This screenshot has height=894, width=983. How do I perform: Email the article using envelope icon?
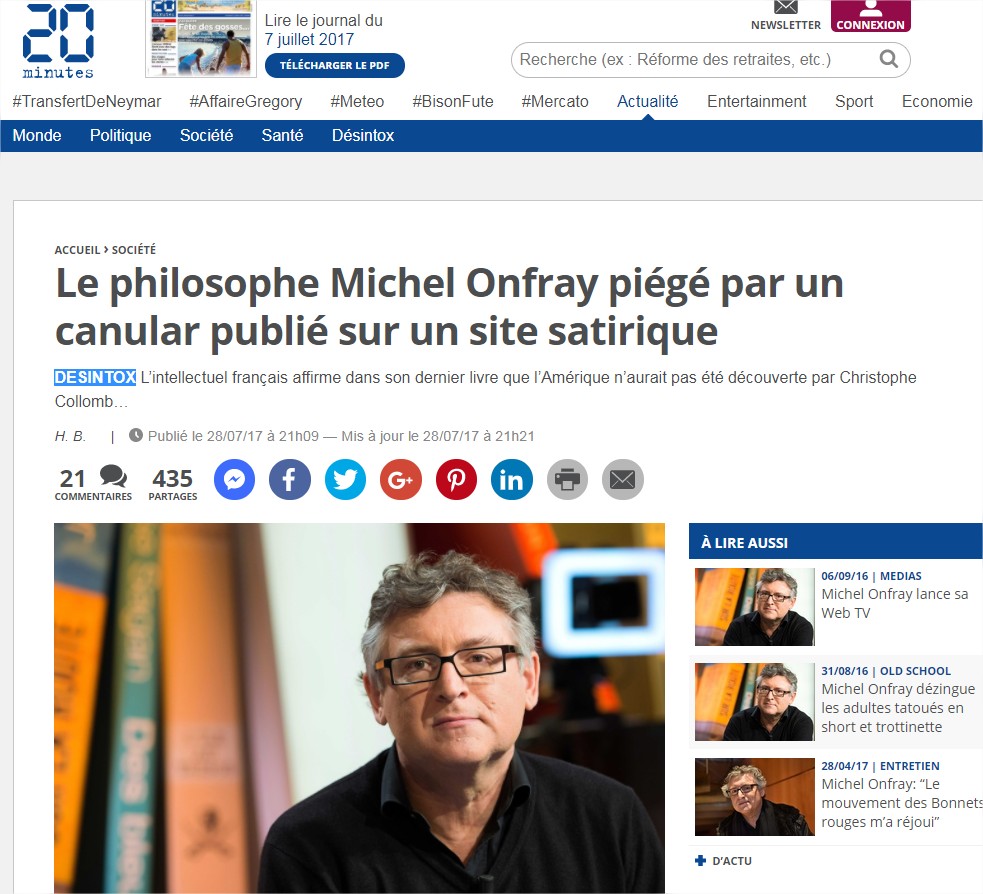pyautogui.click(x=623, y=480)
